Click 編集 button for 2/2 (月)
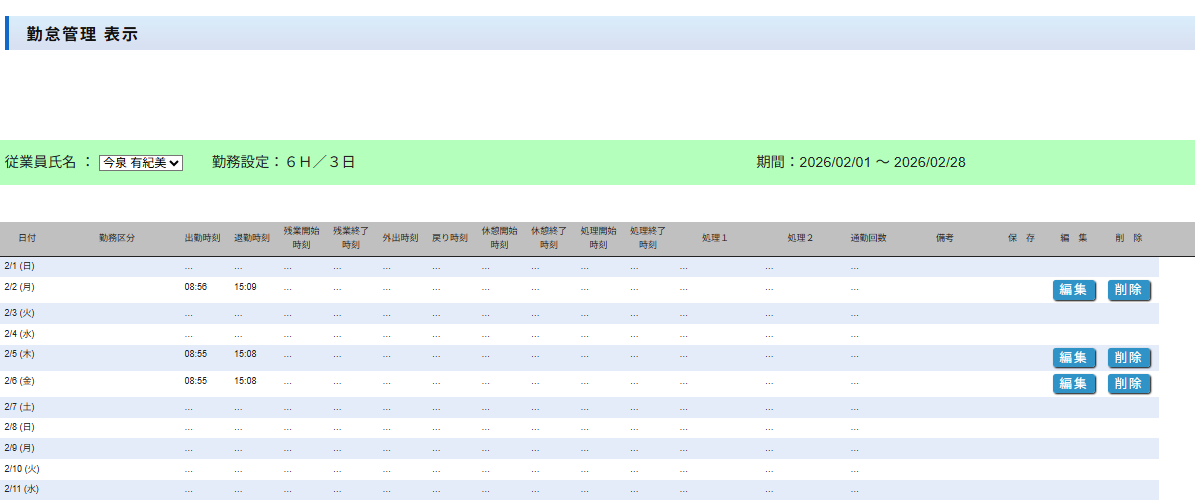 1074,291
